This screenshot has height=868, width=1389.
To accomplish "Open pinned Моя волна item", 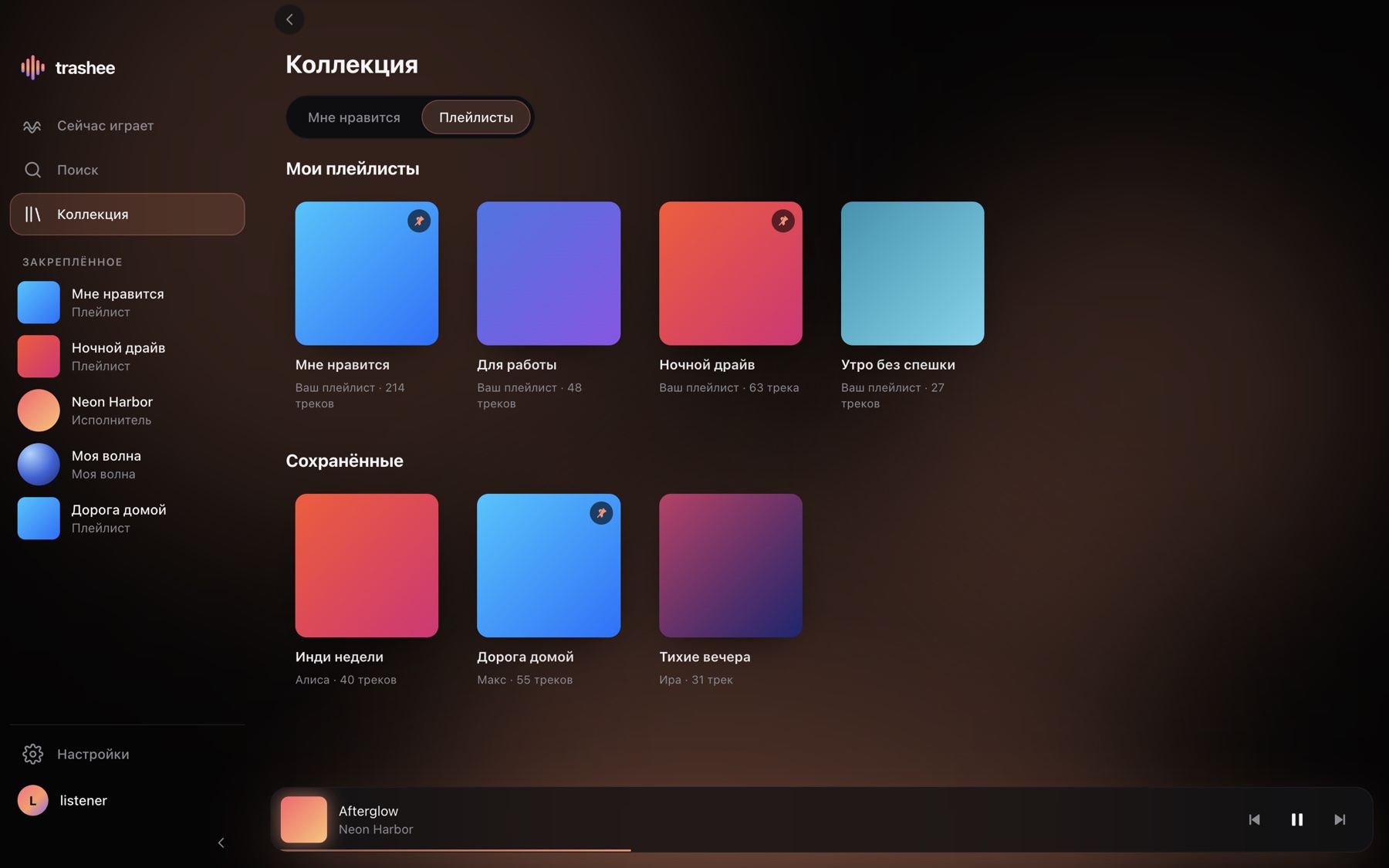I will pyautogui.click(x=127, y=464).
